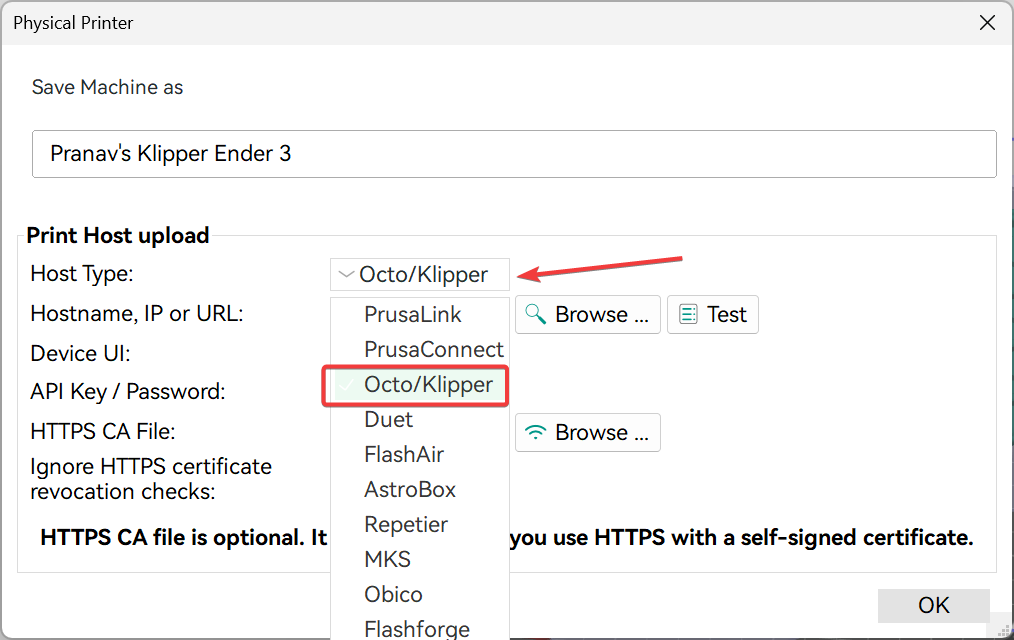The height and width of the screenshot is (640, 1014).
Task: Pick FlashAir as host type
Action: click(x=420, y=454)
